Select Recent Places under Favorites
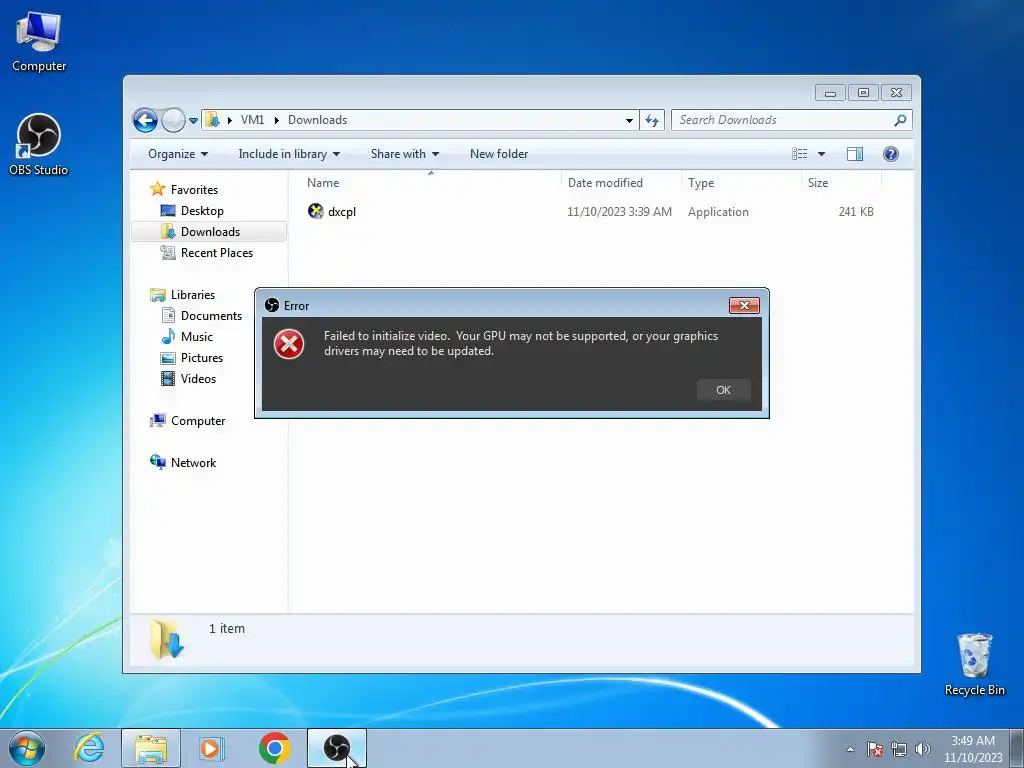Viewport: 1024px width, 768px height. (207, 253)
